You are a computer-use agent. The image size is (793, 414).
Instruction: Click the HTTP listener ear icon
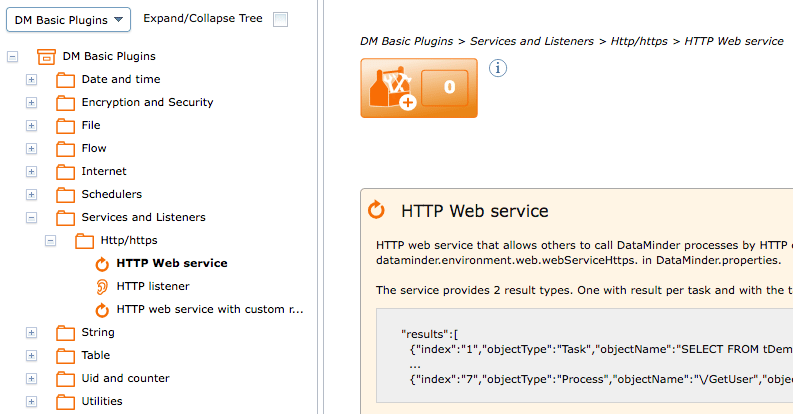pos(102,287)
